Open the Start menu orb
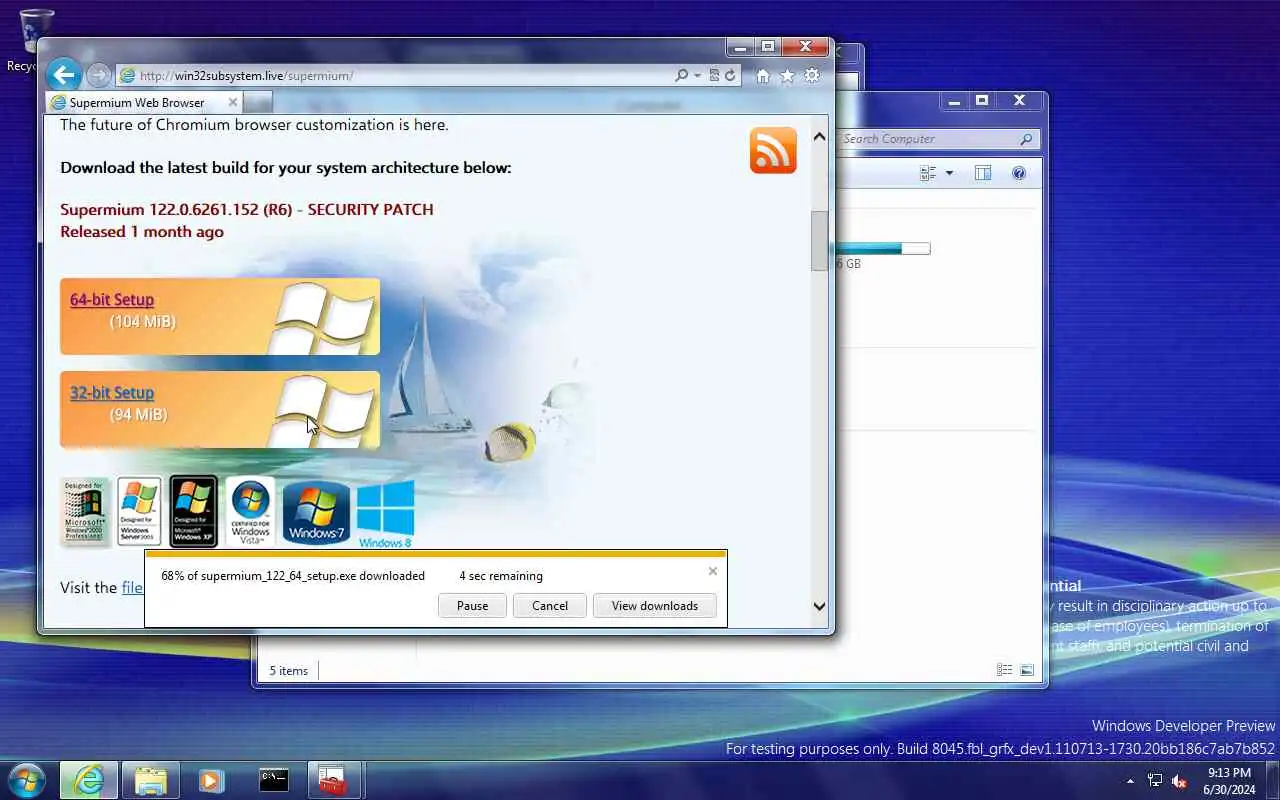The image size is (1280, 800). [27, 780]
